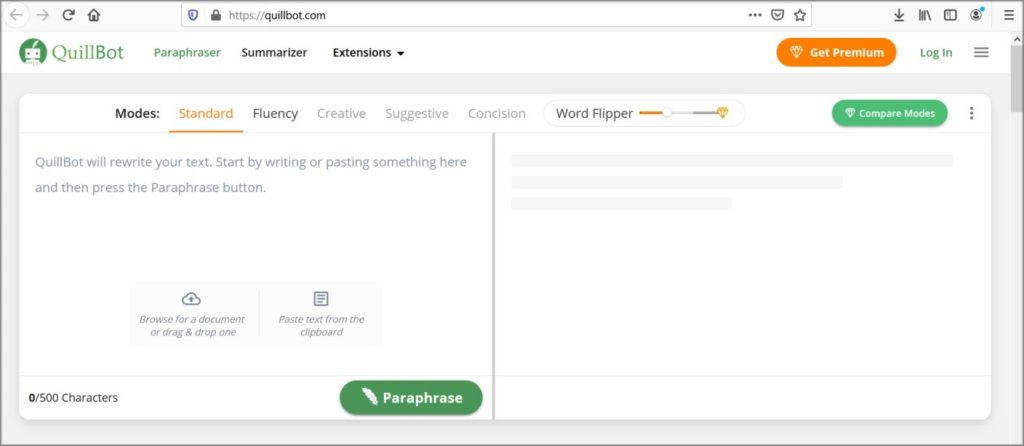Screen dimensions: 1024x446
Task: Save the page to Pocket icon
Action: point(777,15)
